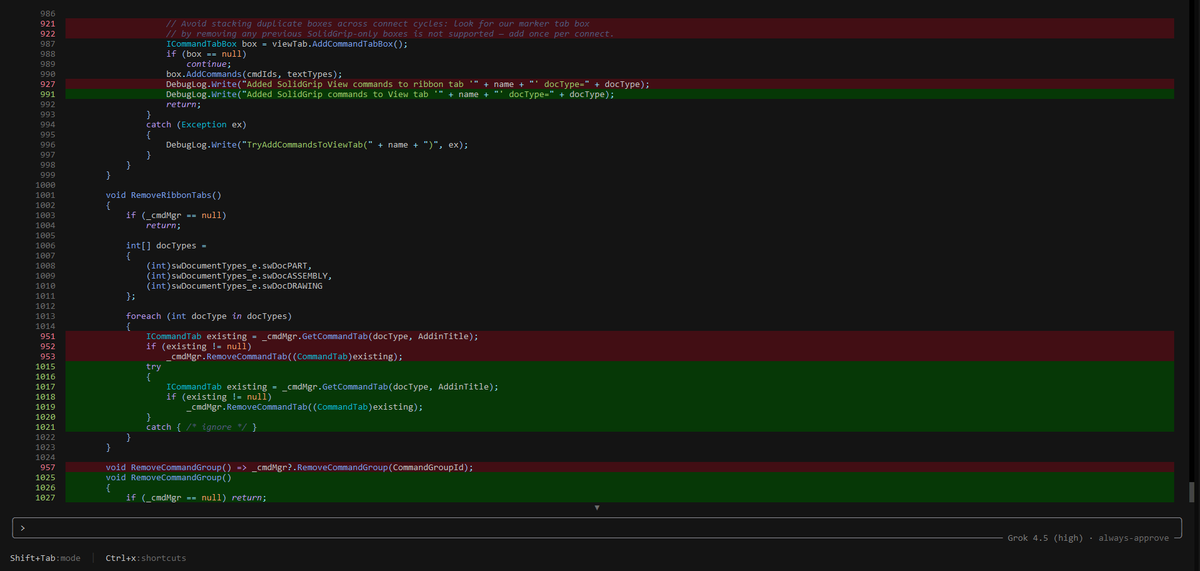Click the line 'box.AddCommands(cmdIds, textTypes);'
This screenshot has height=571, width=1200.
pyautogui.click(x=254, y=74)
